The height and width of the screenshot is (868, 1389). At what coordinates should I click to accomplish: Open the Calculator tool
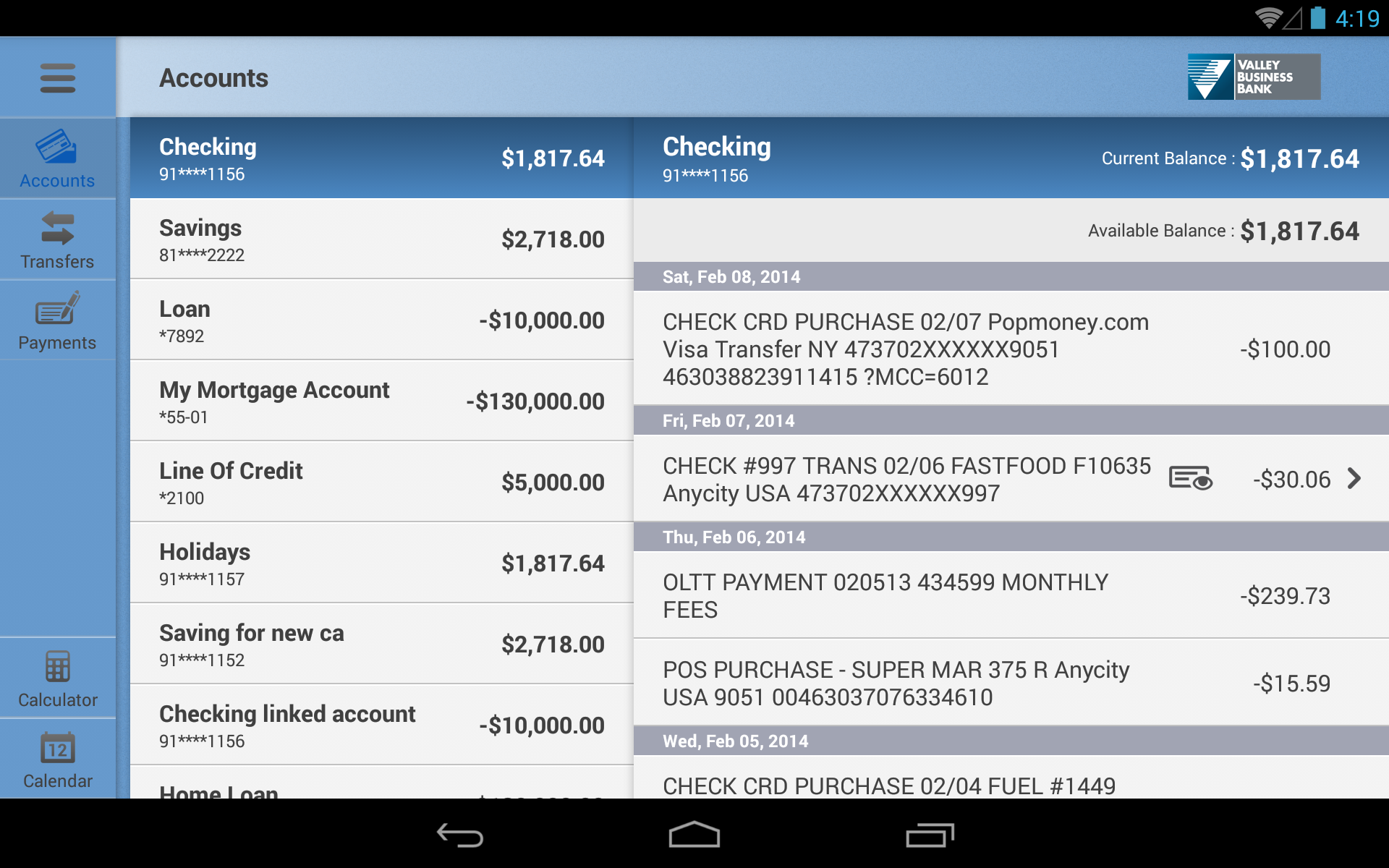coord(58,677)
